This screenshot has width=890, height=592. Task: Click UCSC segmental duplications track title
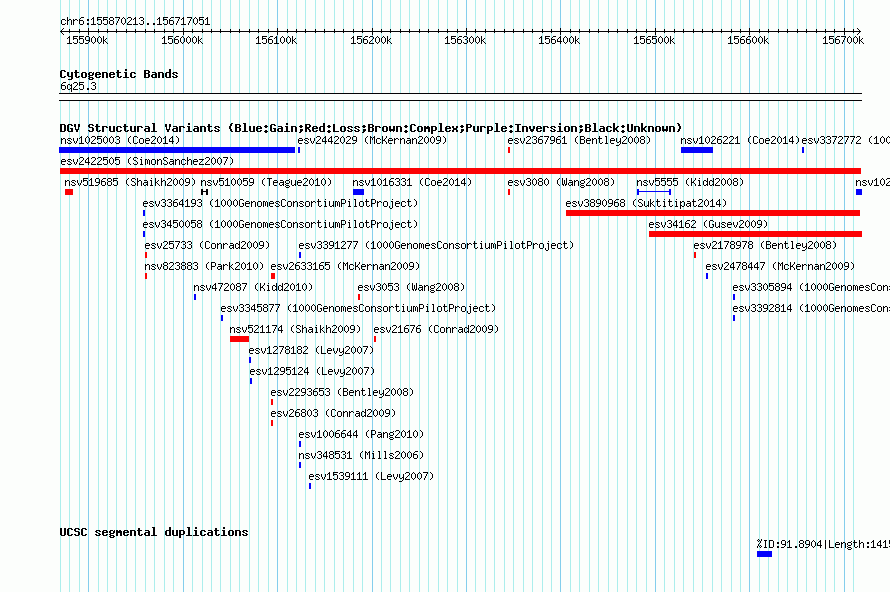[154, 532]
